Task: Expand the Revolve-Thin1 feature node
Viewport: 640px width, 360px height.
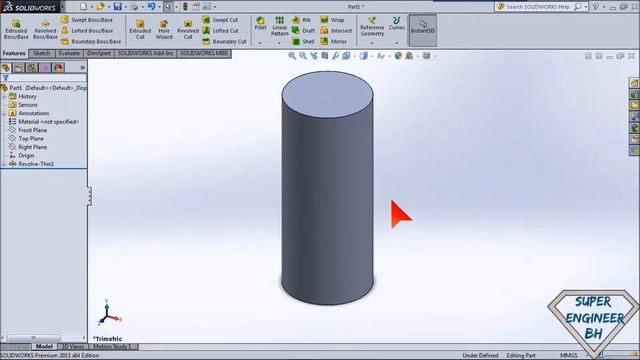Action: [4, 164]
